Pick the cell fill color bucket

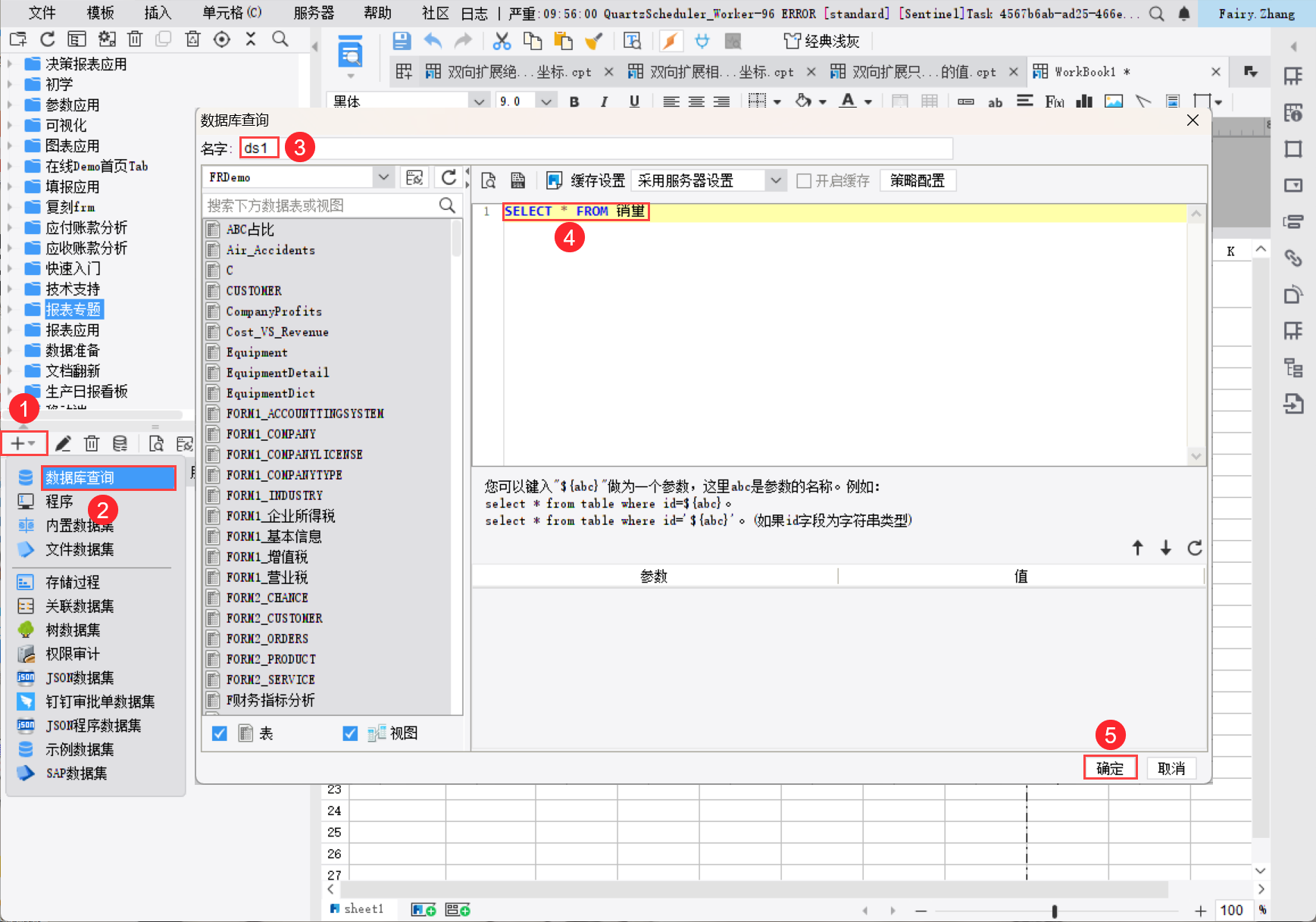click(x=804, y=102)
